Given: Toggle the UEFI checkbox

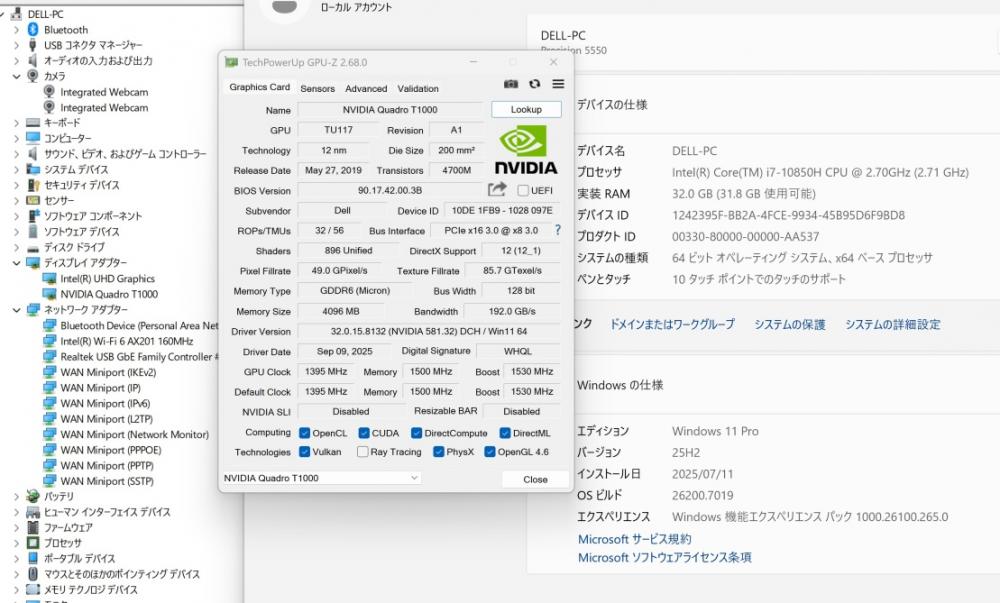Looking at the screenshot, I should [x=524, y=190].
